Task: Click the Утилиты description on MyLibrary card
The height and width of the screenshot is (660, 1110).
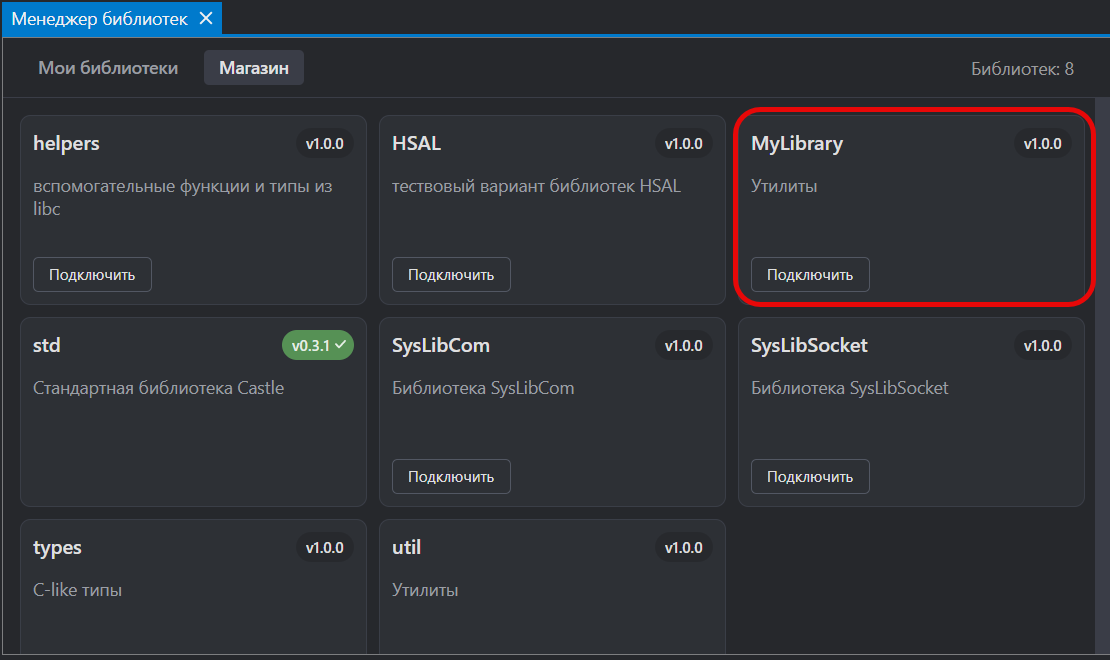Action: coord(784,186)
